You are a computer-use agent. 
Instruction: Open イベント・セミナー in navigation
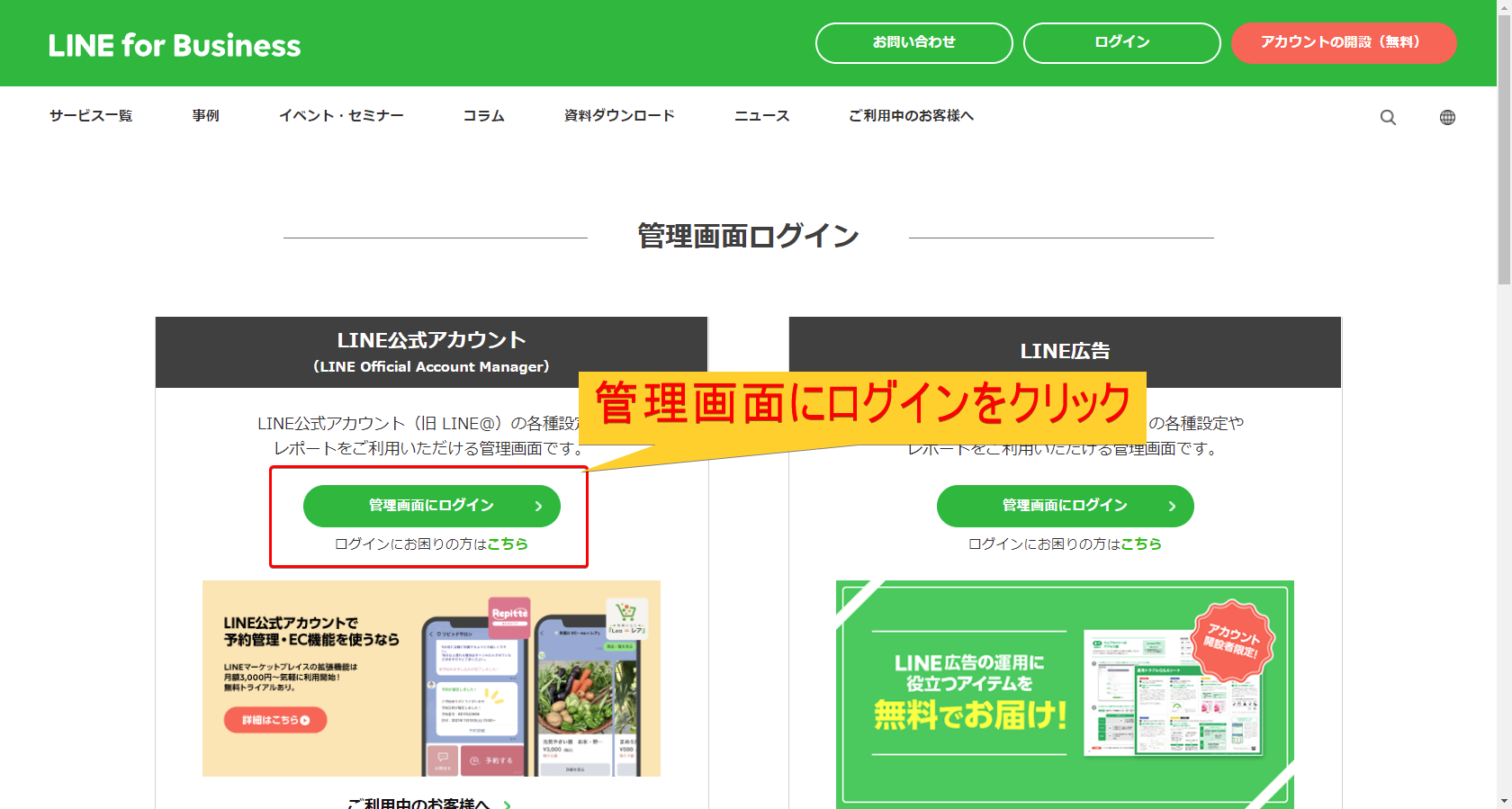point(341,115)
